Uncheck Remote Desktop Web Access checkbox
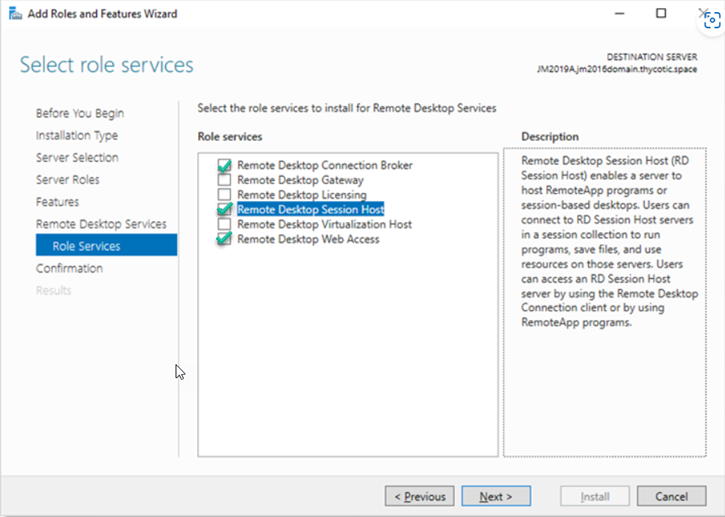The image size is (725, 517). point(224,239)
